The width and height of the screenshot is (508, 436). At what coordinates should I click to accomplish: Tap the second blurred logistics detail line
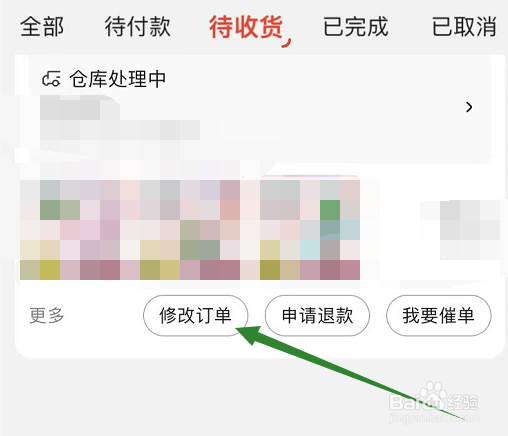(x=120, y=130)
